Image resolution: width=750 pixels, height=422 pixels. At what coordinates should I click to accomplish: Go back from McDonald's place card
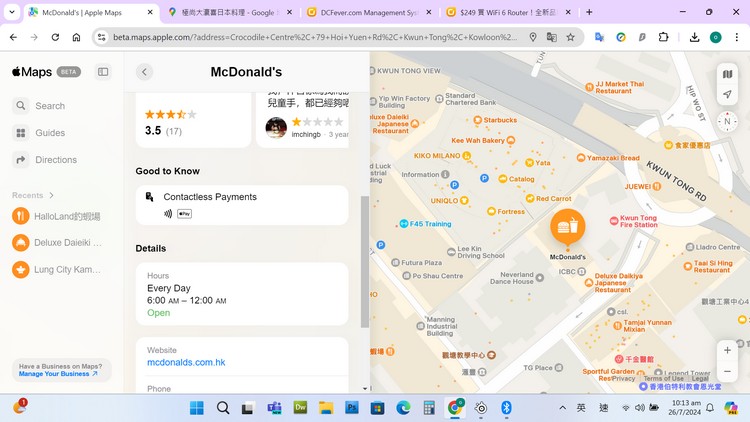click(x=144, y=72)
